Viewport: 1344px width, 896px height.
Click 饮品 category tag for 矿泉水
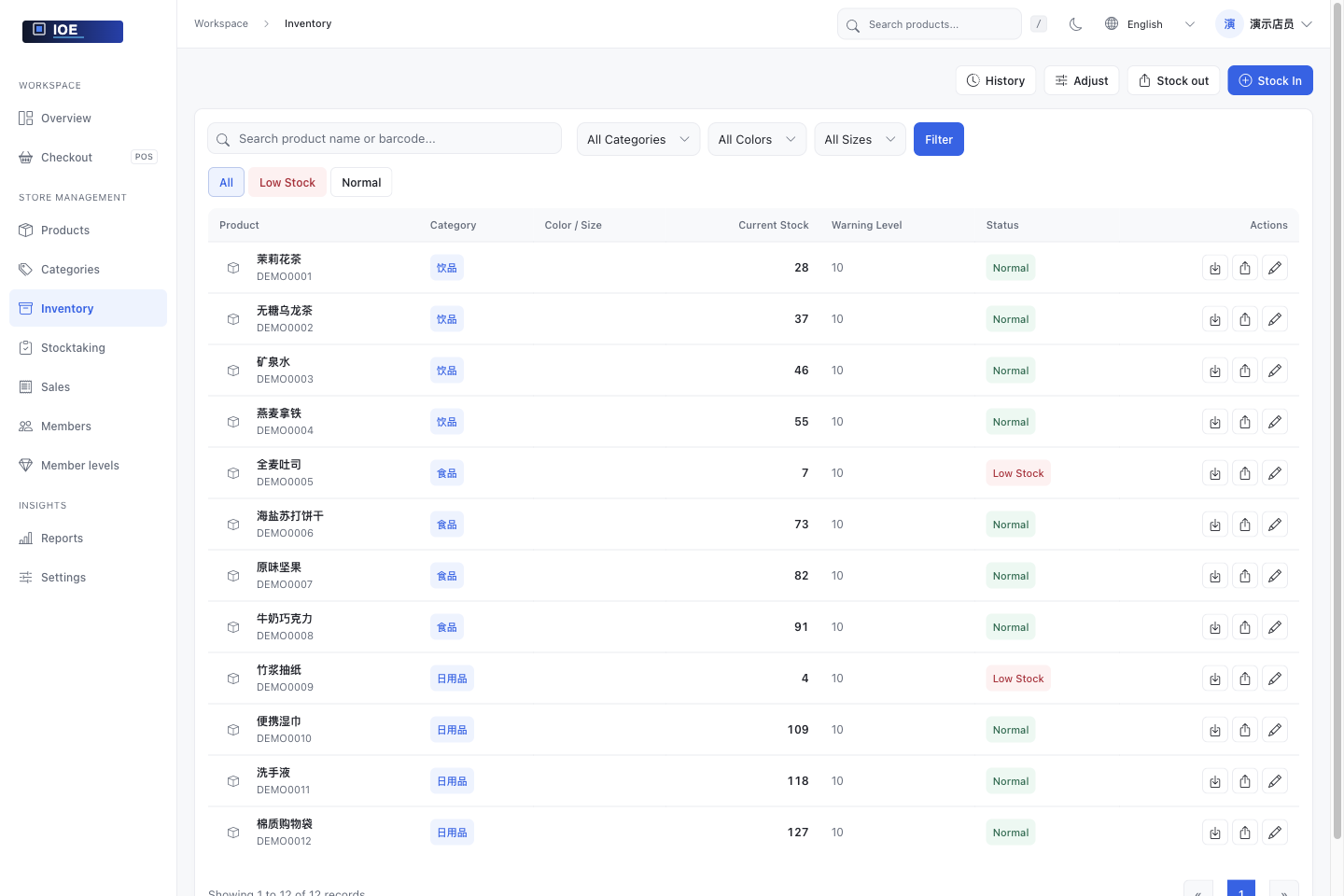pos(447,371)
